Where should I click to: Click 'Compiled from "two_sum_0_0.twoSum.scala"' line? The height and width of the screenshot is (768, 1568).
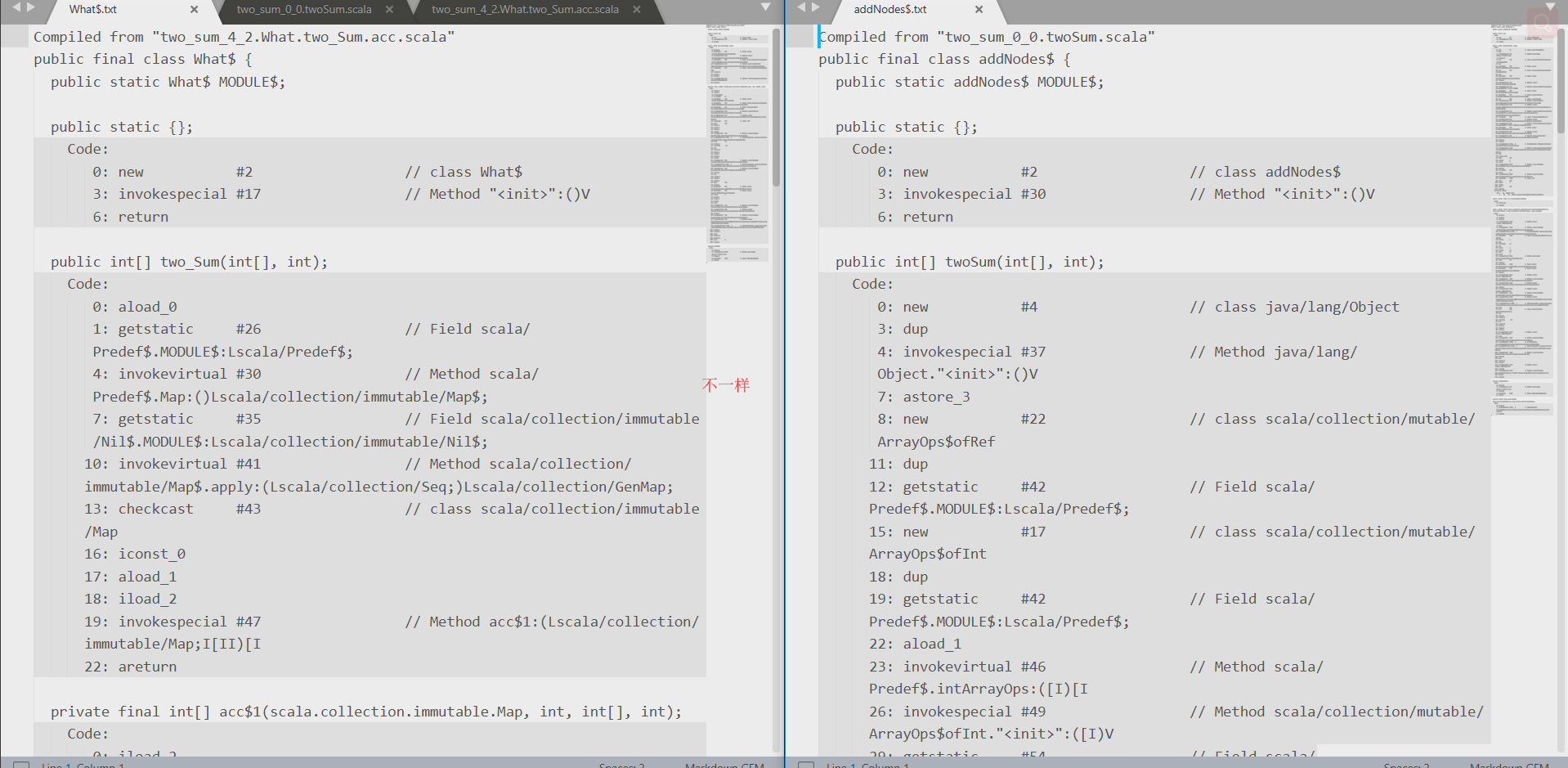(x=987, y=37)
